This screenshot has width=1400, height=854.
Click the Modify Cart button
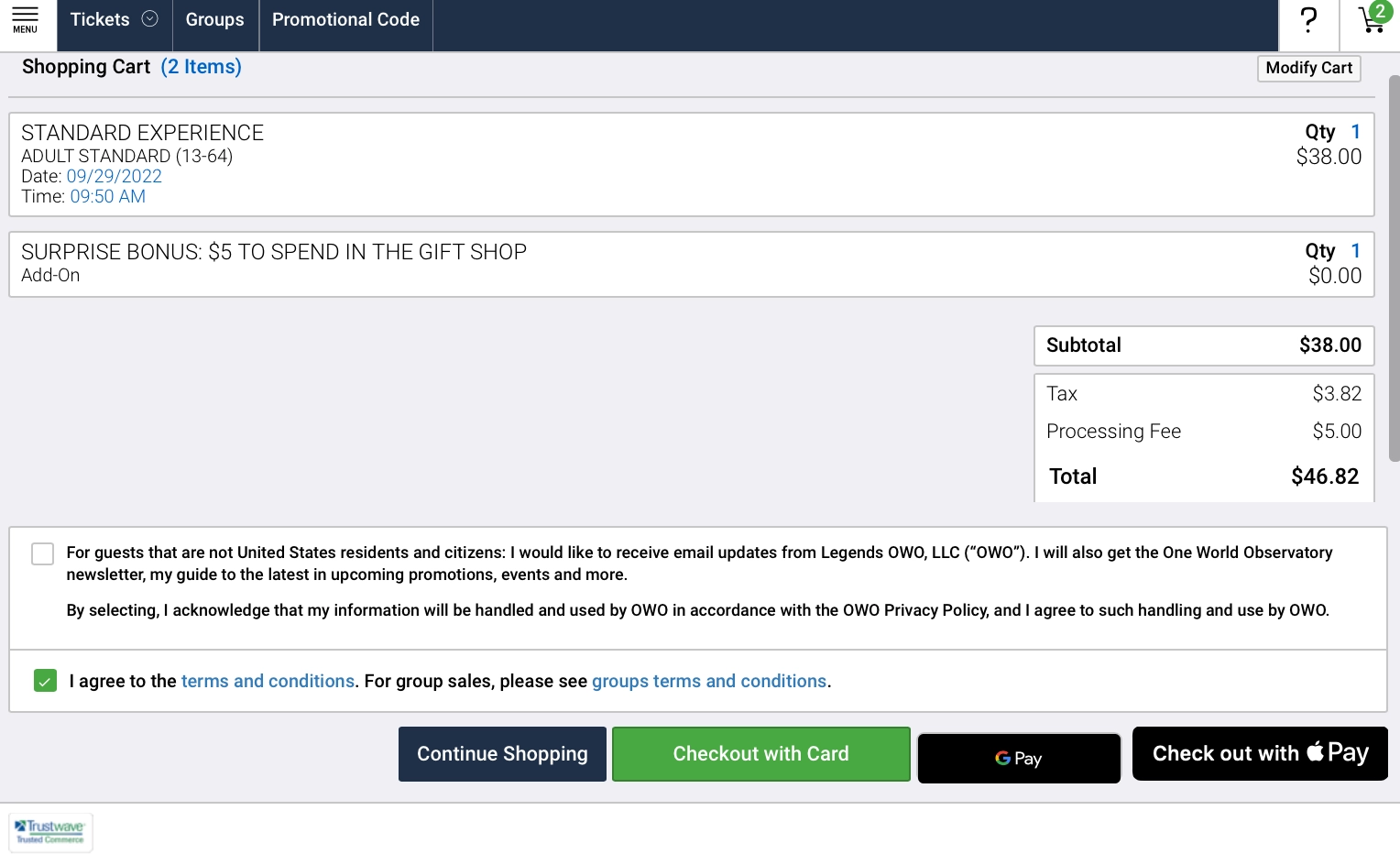point(1309,68)
